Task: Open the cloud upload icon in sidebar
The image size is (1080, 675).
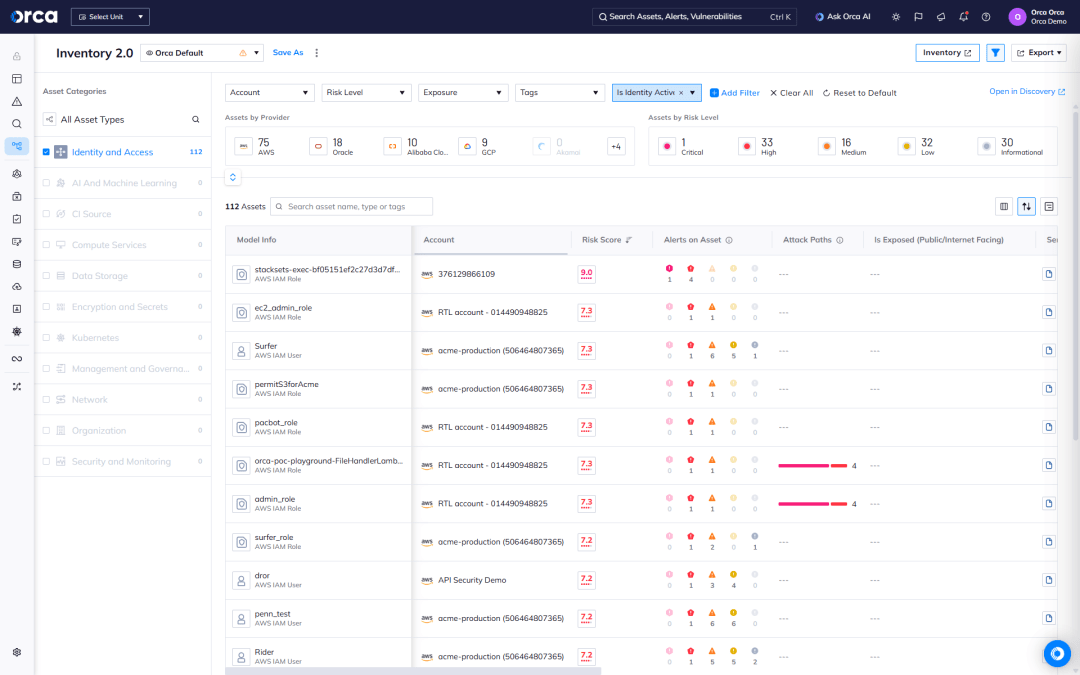Action: coord(17,287)
